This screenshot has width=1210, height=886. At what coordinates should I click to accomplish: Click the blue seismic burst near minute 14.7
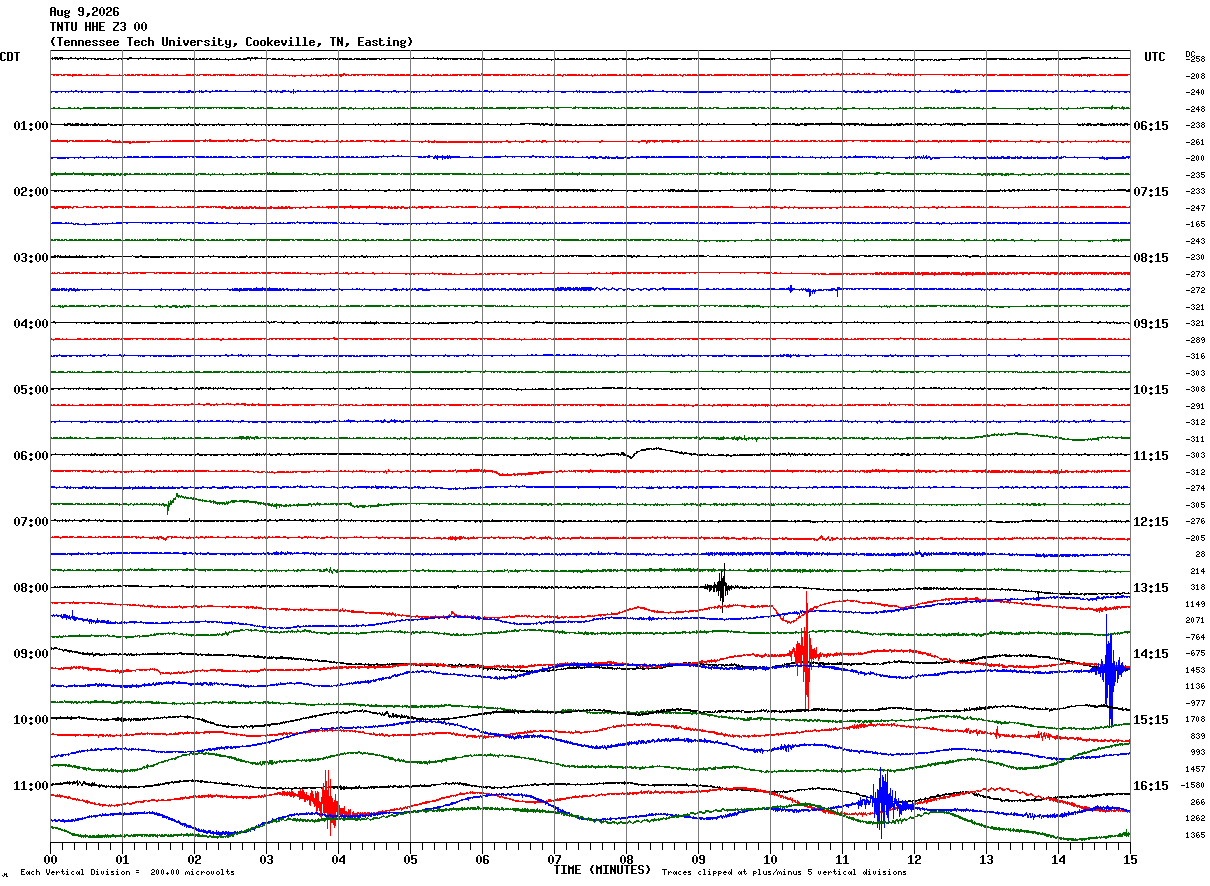(1109, 670)
